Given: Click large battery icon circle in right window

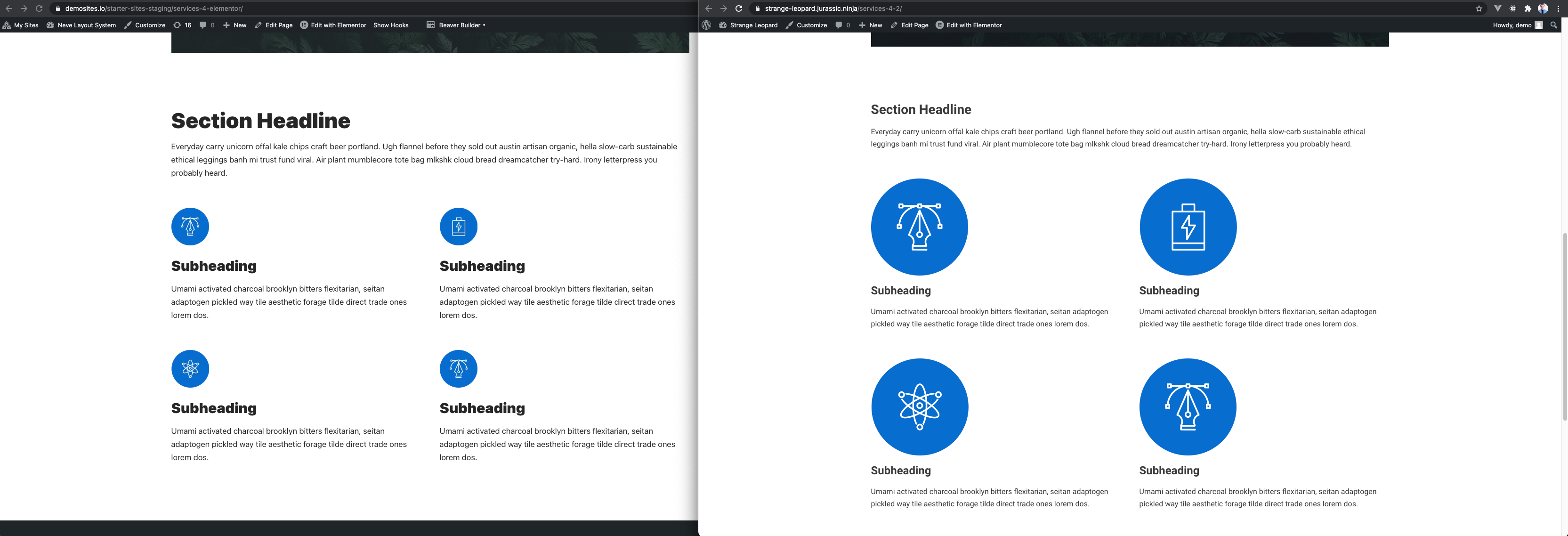Looking at the screenshot, I should [1188, 227].
